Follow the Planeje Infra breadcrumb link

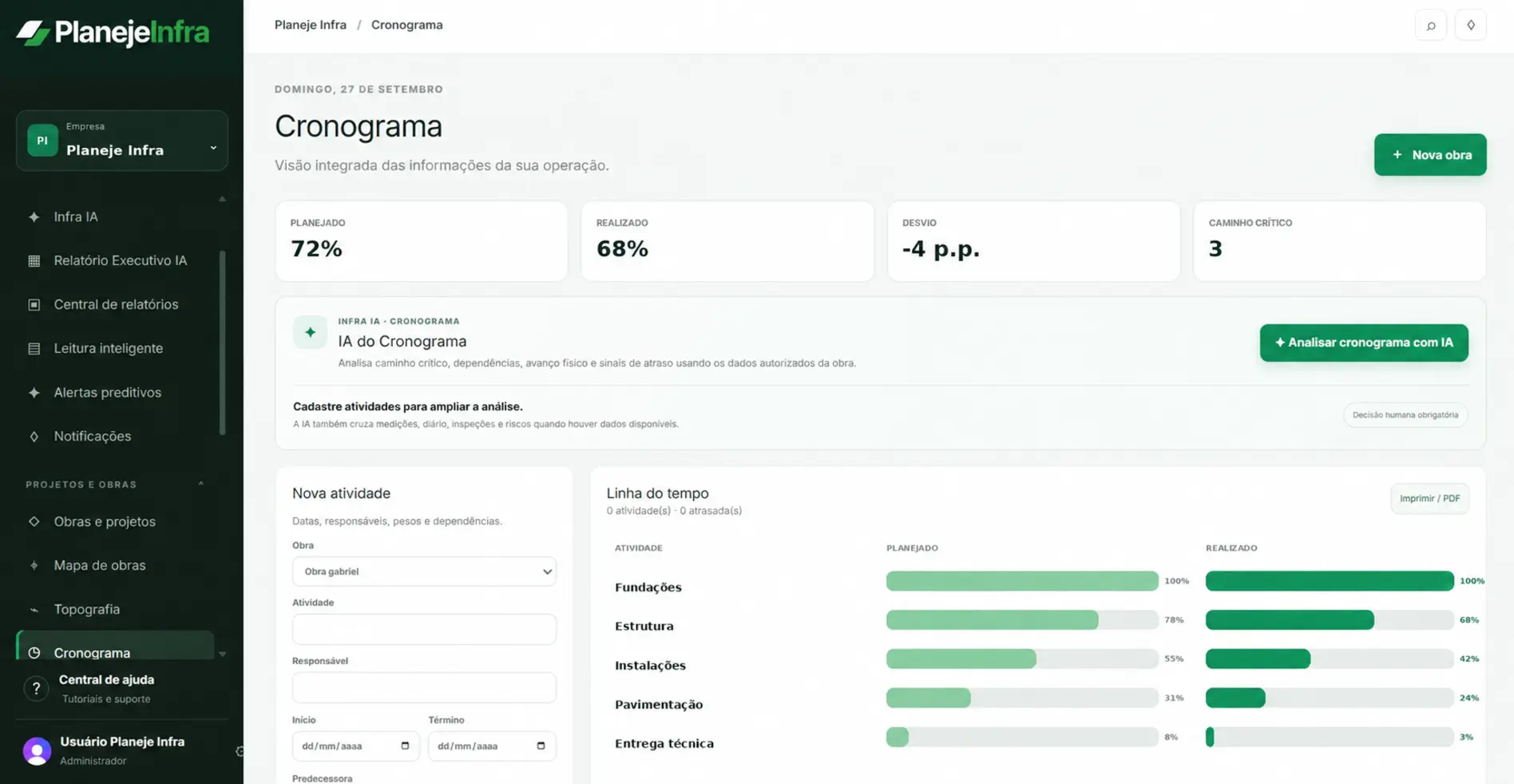point(311,25)
